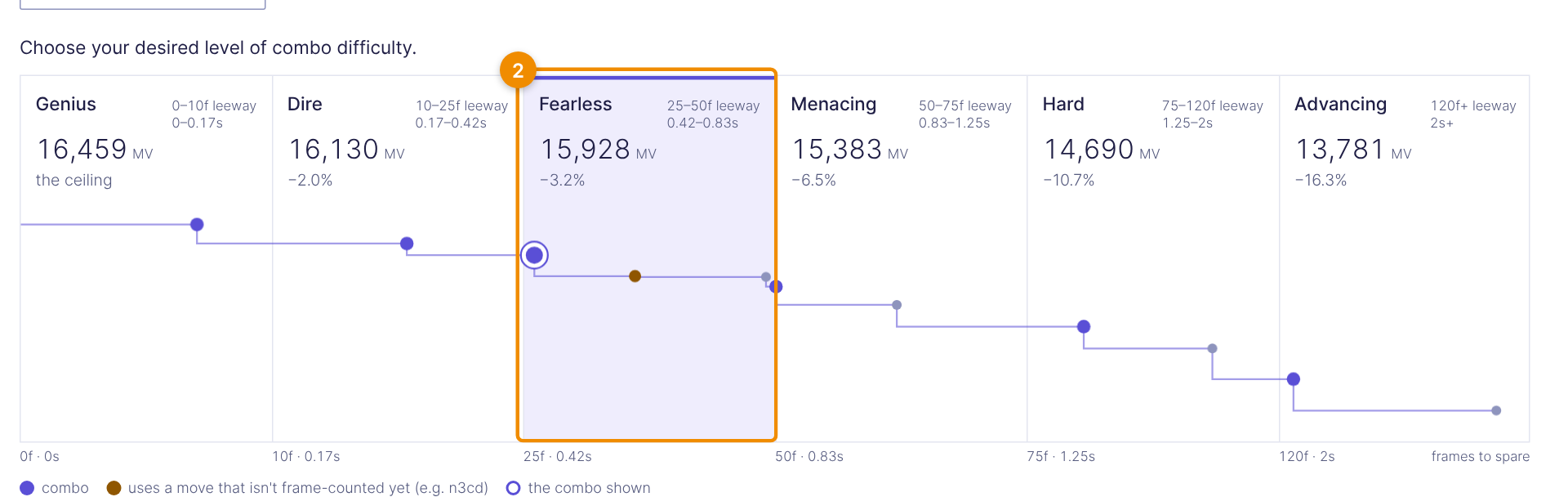Choose the Menacing difficulty tier
The height and width of the screenshot is (497, 1568).
(x=901, y=258)
